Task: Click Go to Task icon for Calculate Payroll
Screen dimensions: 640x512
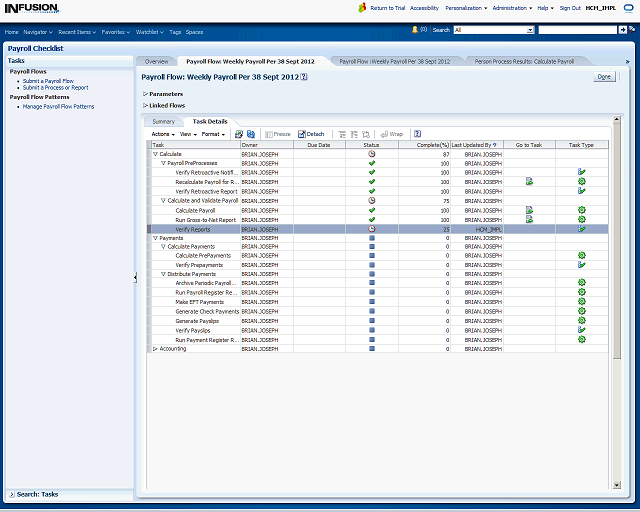Action: pos(529,210)
